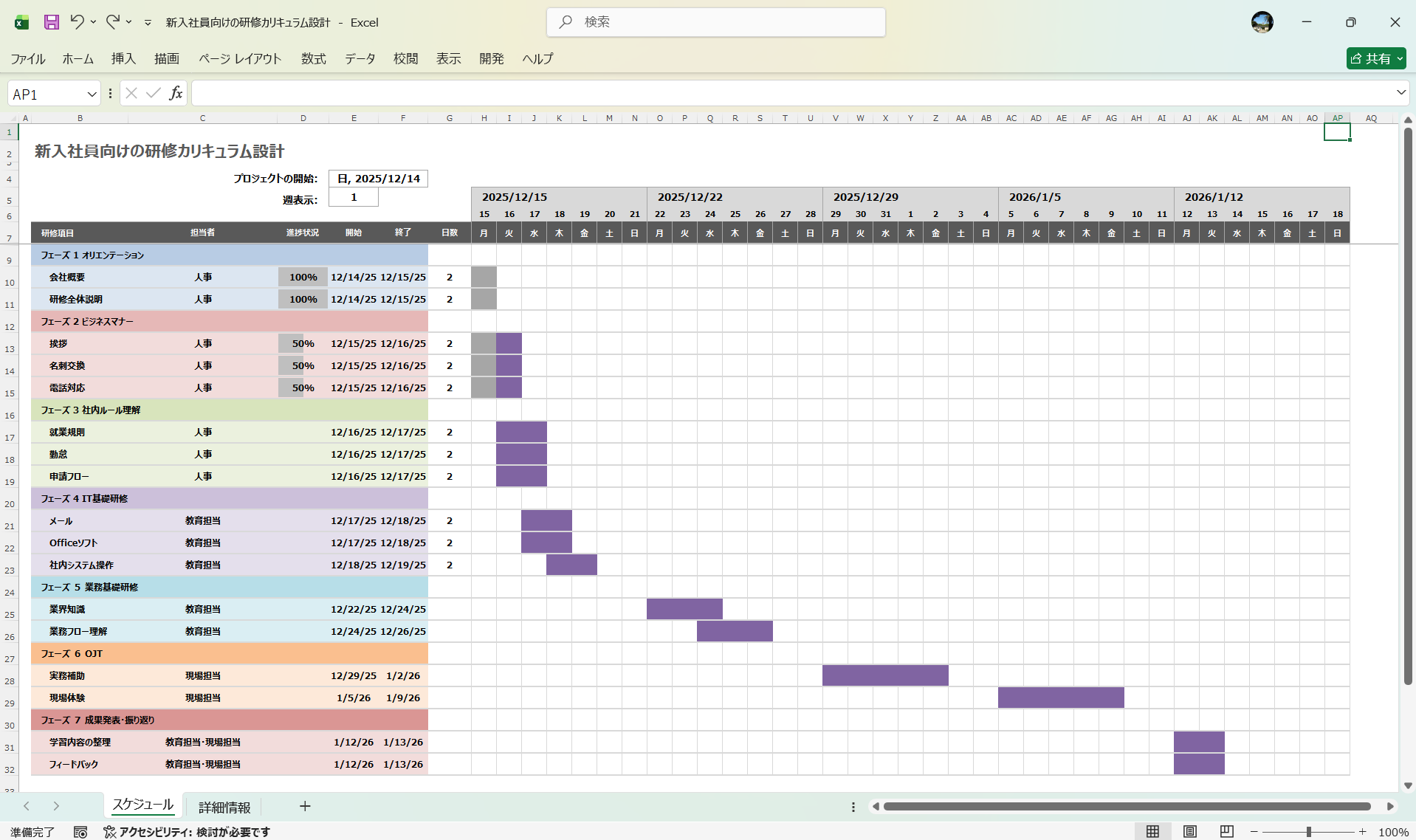Open the Customize Quick Access Toolbar dropdown
1416x840 pixels.
tap(148, 23)
